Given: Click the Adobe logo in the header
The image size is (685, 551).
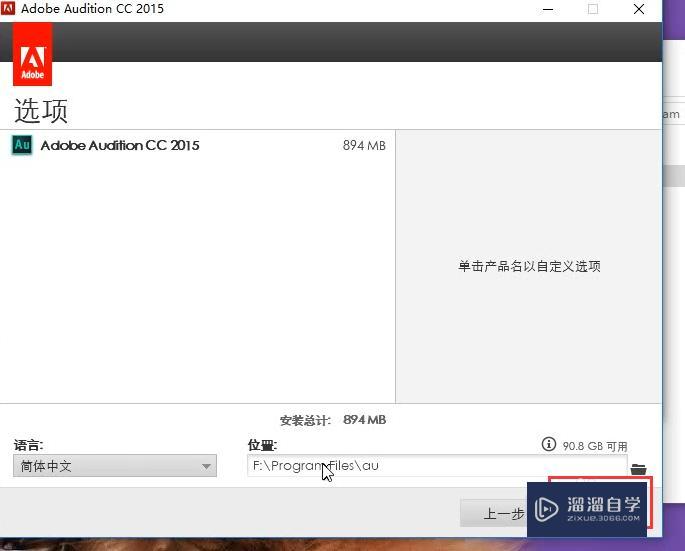Looking at the screenshot, I should click(32, 54).
